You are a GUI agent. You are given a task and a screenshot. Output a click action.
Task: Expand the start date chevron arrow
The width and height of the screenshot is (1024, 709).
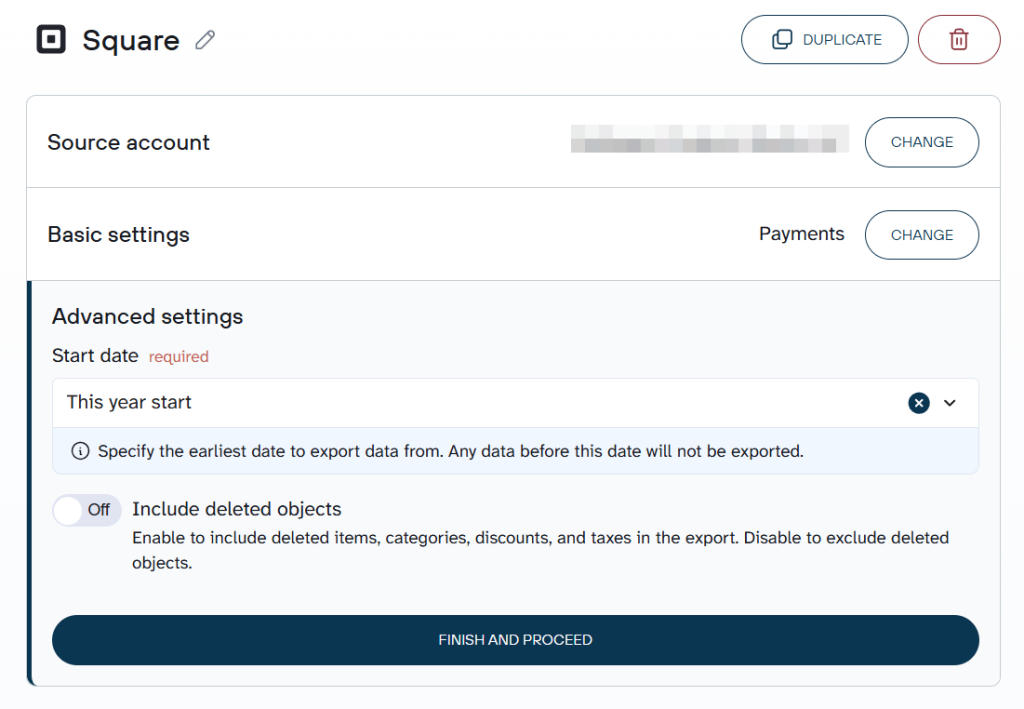950,403
